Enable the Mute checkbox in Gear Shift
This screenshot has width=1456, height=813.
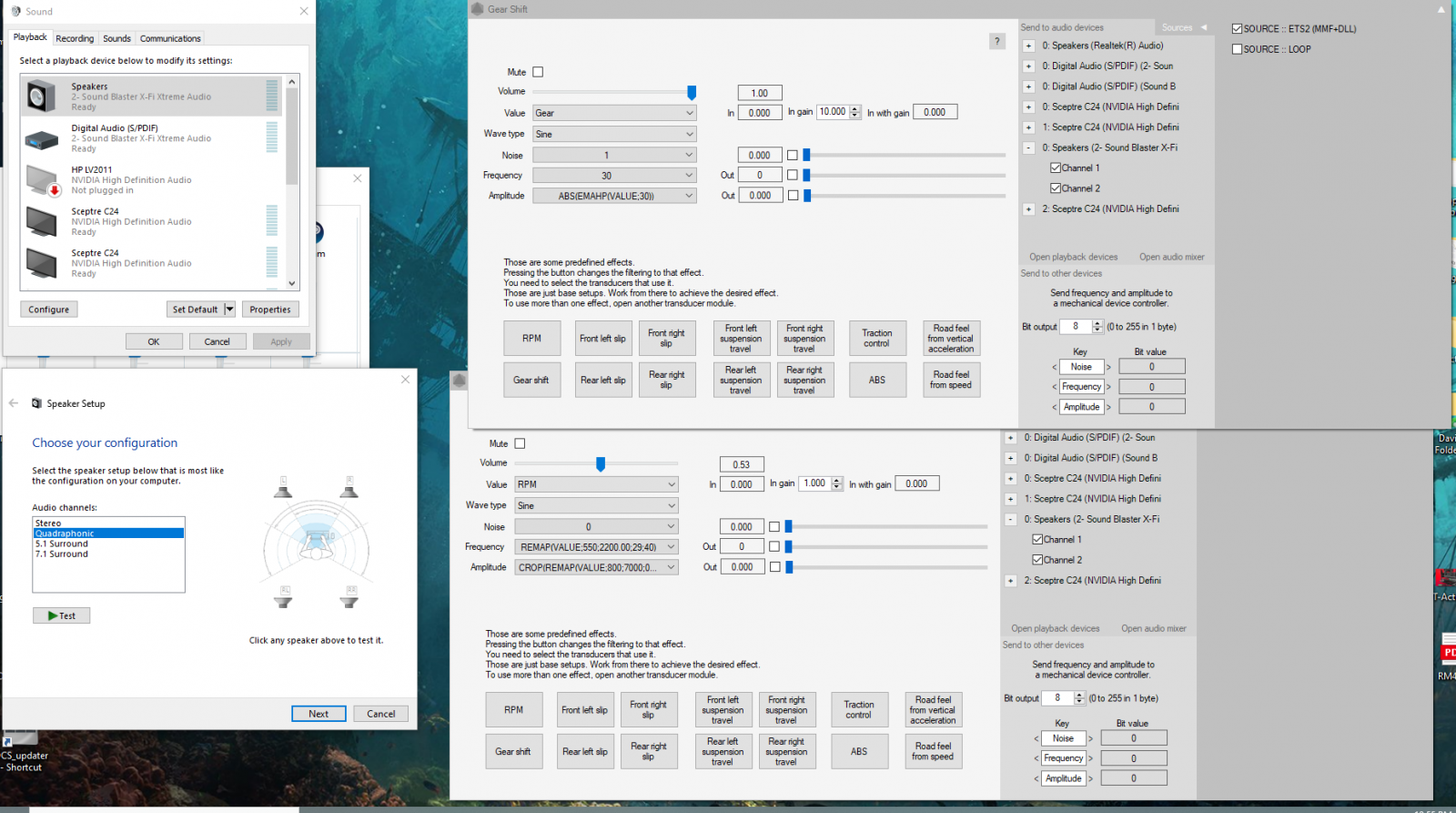(538, 72)
